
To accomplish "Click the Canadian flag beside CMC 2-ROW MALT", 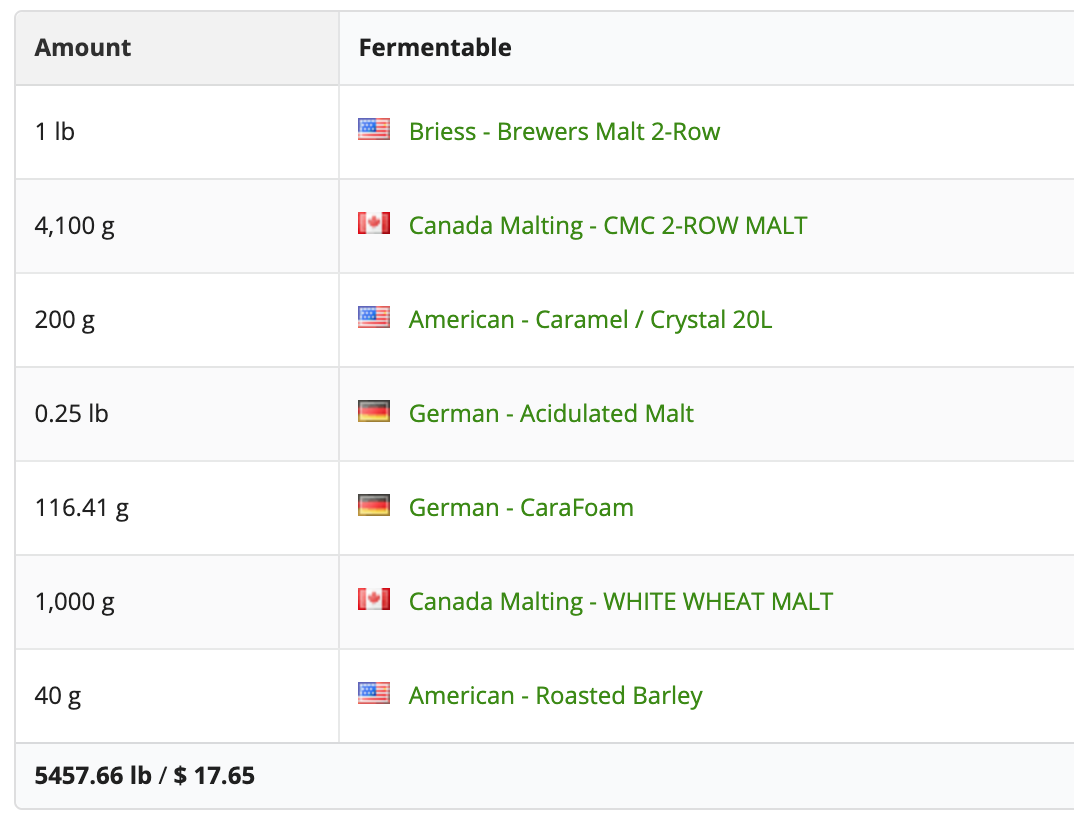I will (374, 224).
